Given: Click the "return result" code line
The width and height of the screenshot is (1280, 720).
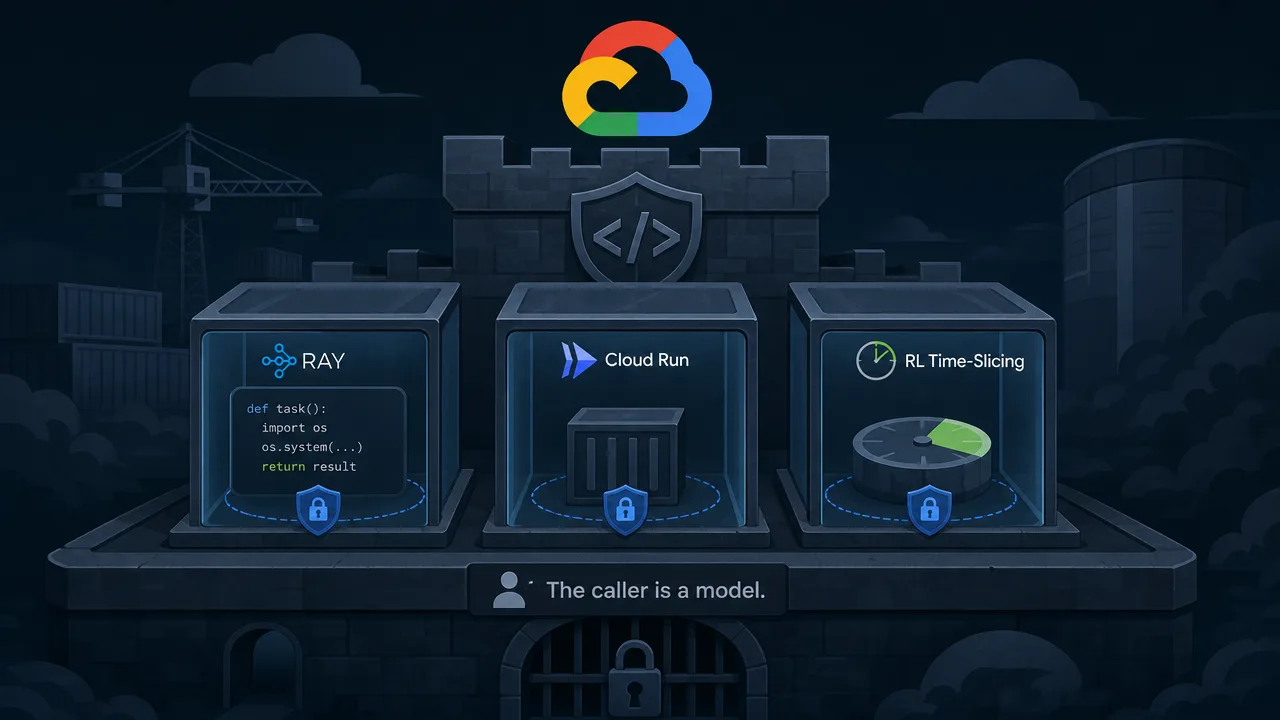Looking at the screenshot, I should point(309,466).
